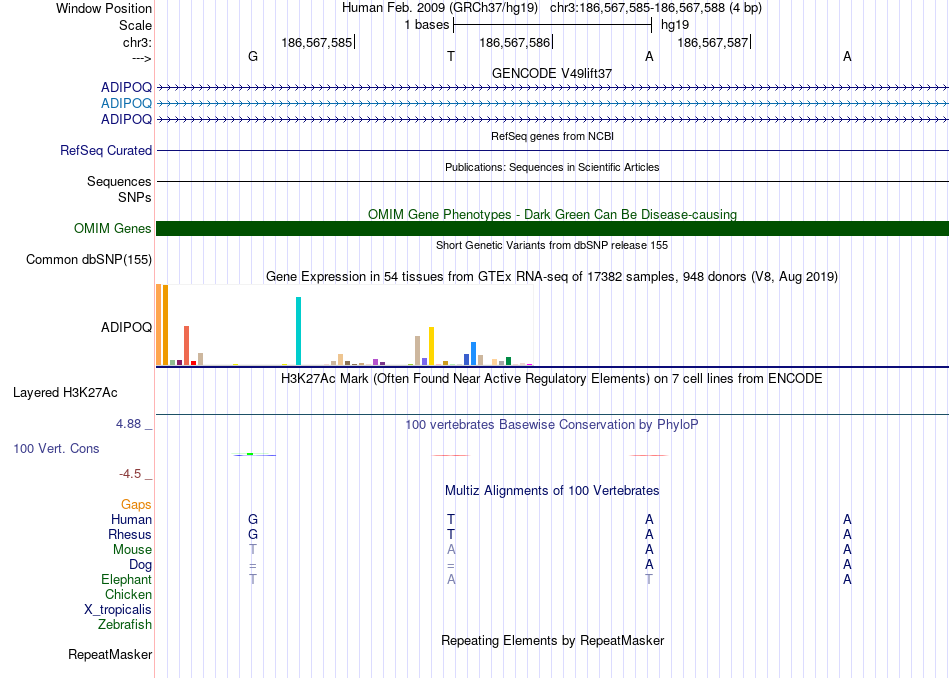Click the -4.5 lower scale value

tap(130, 474)
